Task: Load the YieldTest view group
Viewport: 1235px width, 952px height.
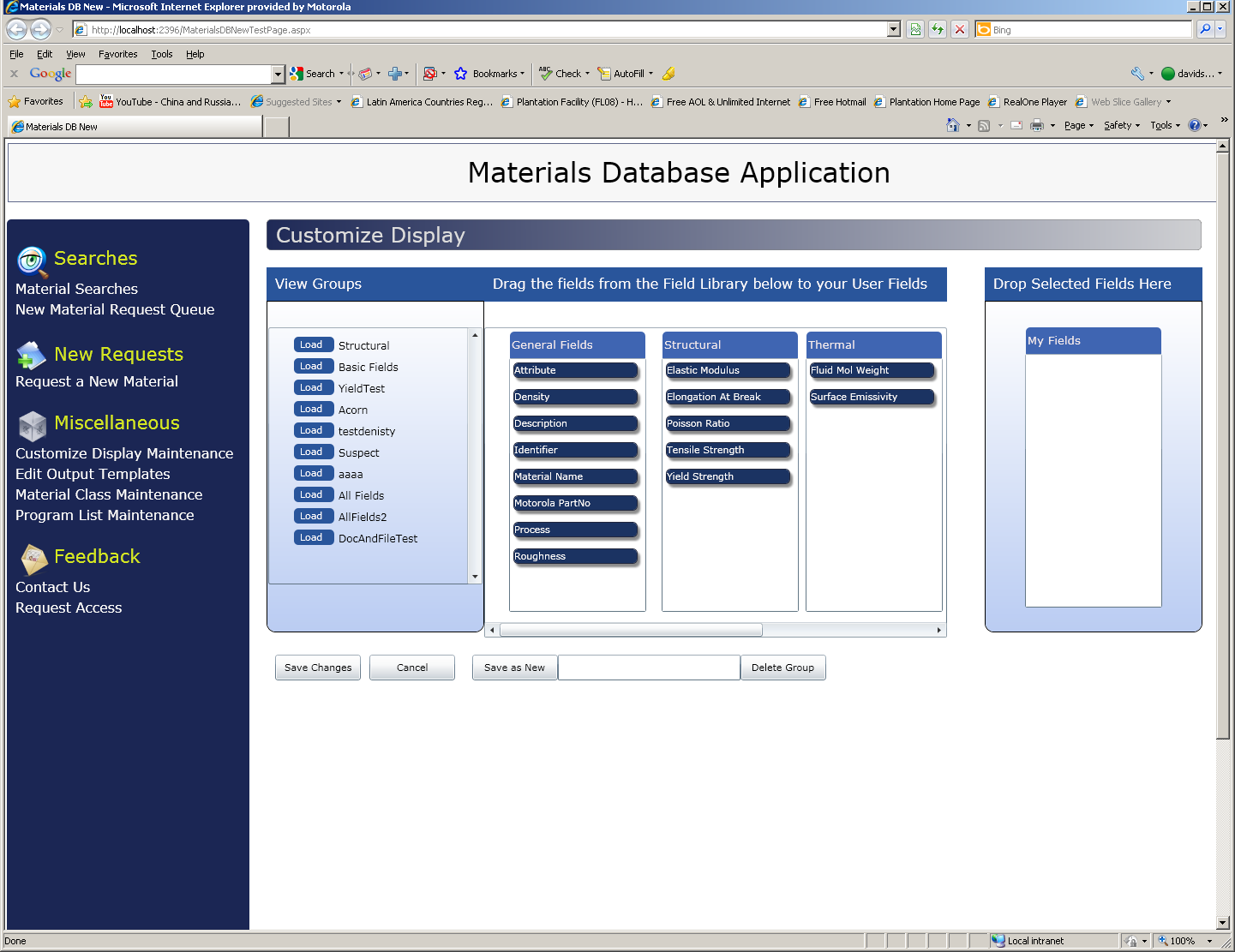Action: pyautogui.click(x=313, y=387)
